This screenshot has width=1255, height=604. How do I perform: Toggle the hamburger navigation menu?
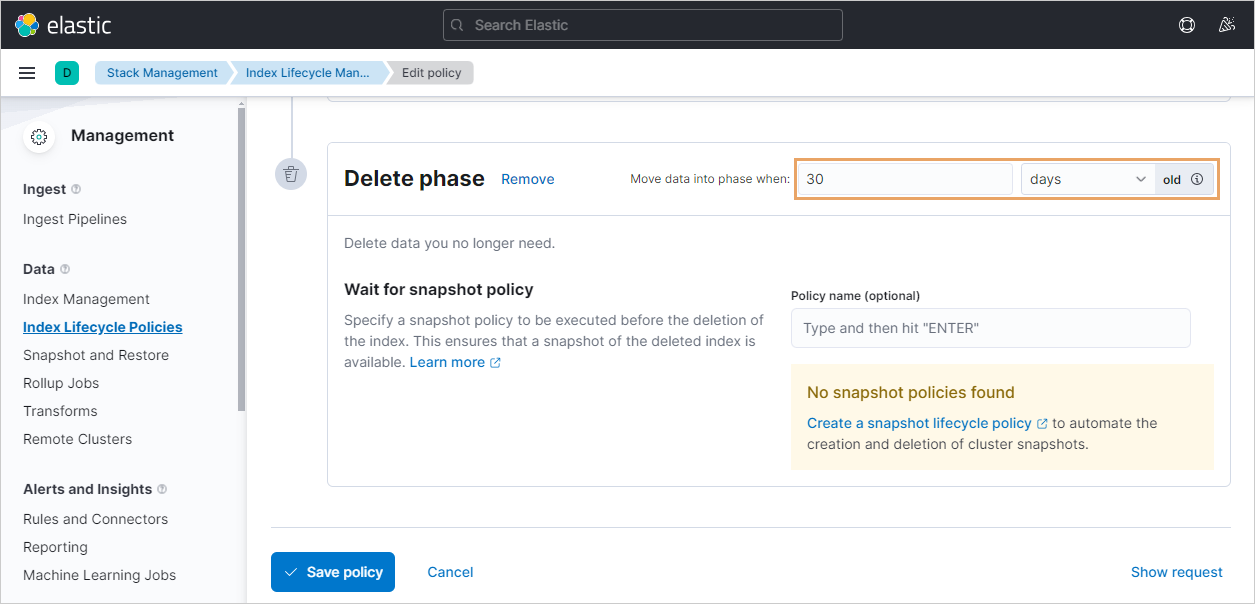click(x=27, y=73)
